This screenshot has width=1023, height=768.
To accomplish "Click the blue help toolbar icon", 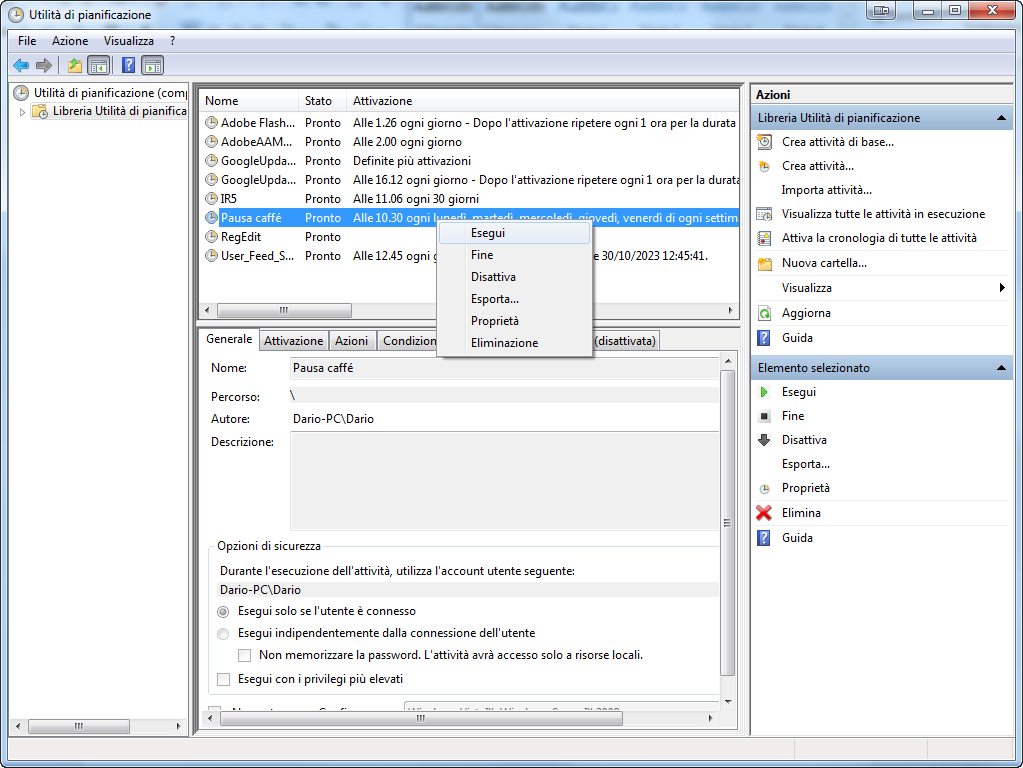I will coord(128,66).
